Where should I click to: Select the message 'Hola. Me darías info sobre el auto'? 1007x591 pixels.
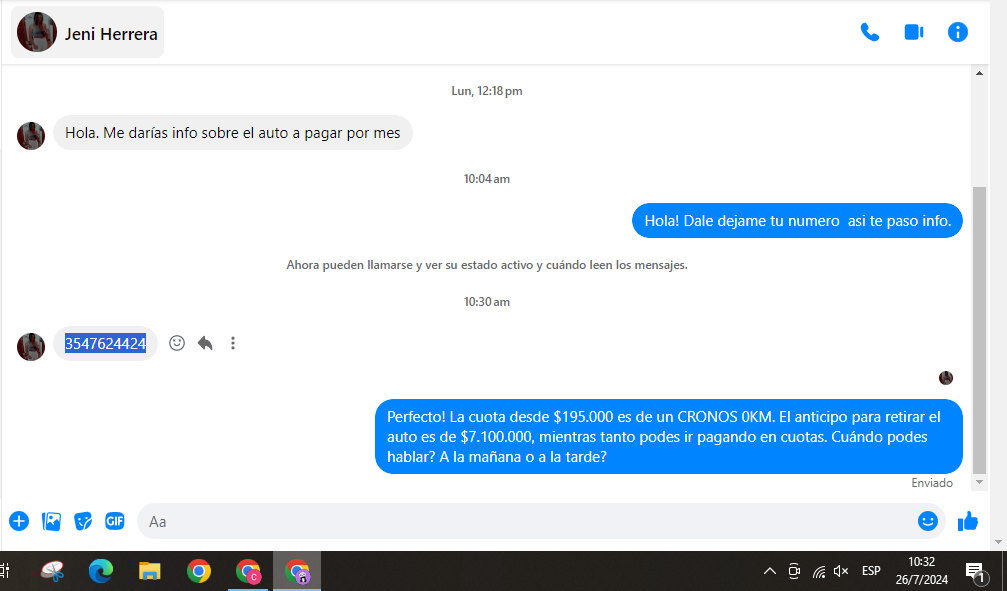tap(232, 133)
